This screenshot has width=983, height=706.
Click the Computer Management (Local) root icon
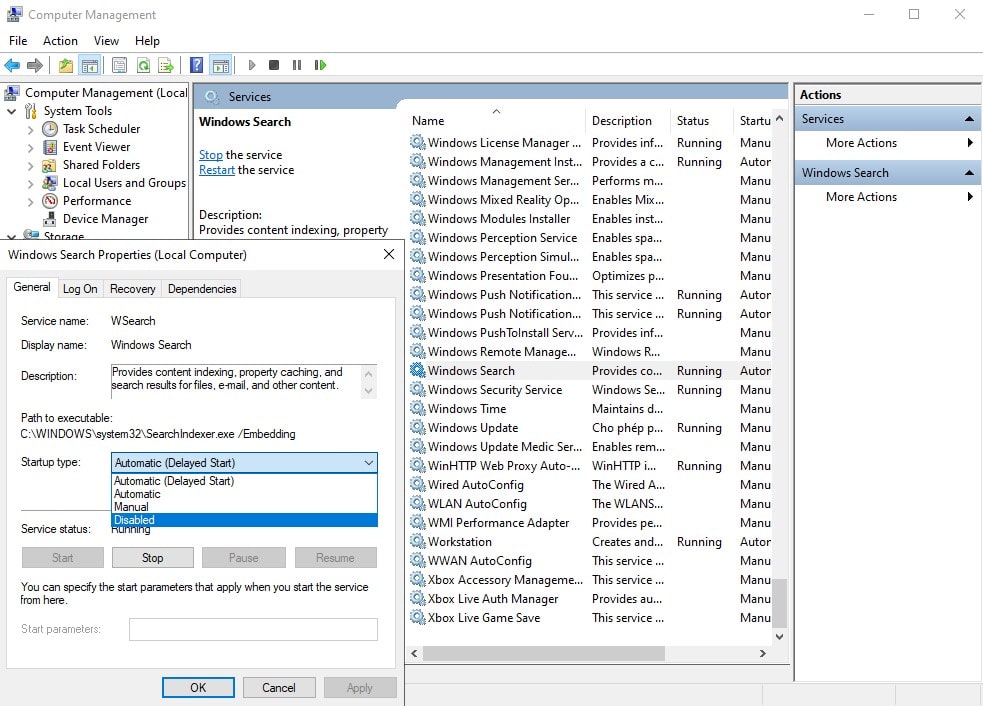pyautogui.click(x=12, y=93)
